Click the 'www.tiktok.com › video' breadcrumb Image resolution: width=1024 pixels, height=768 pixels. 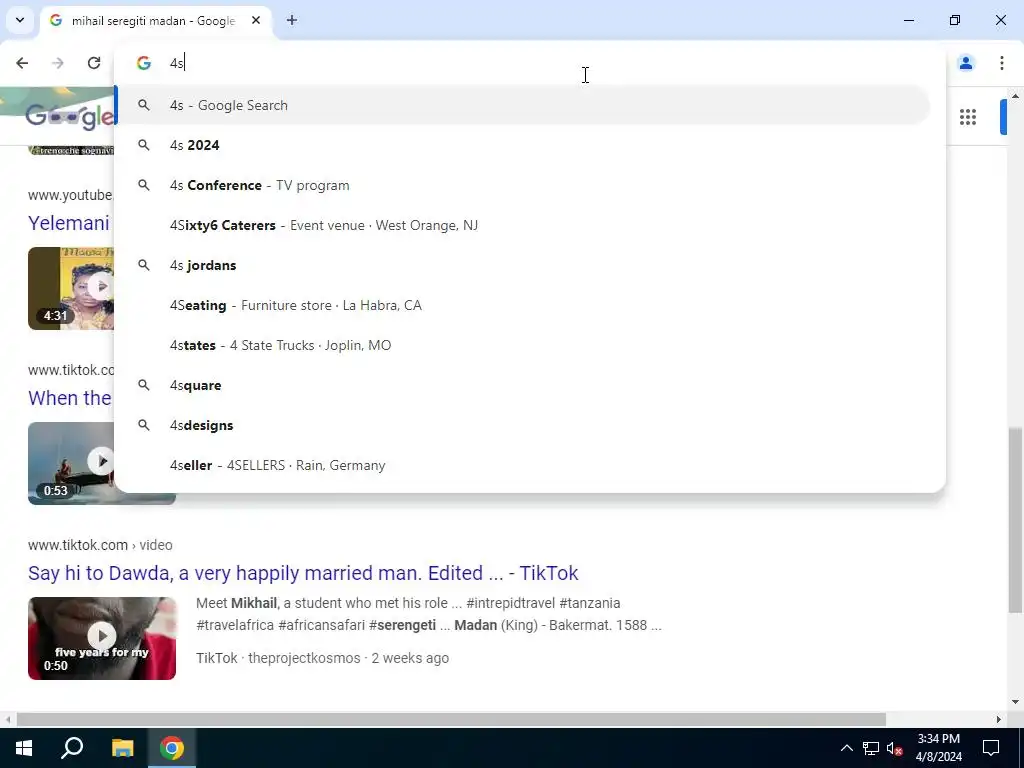pyautogui.click(x=101, y=545)
